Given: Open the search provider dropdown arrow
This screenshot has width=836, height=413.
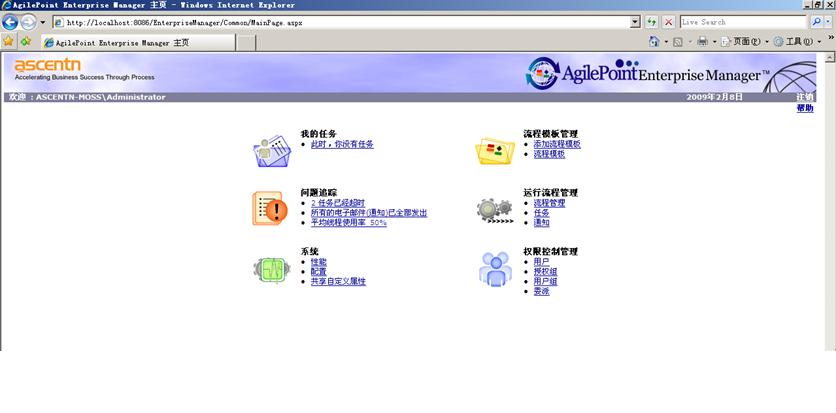Looking at the screenshot, I should [x=829, y=22].
